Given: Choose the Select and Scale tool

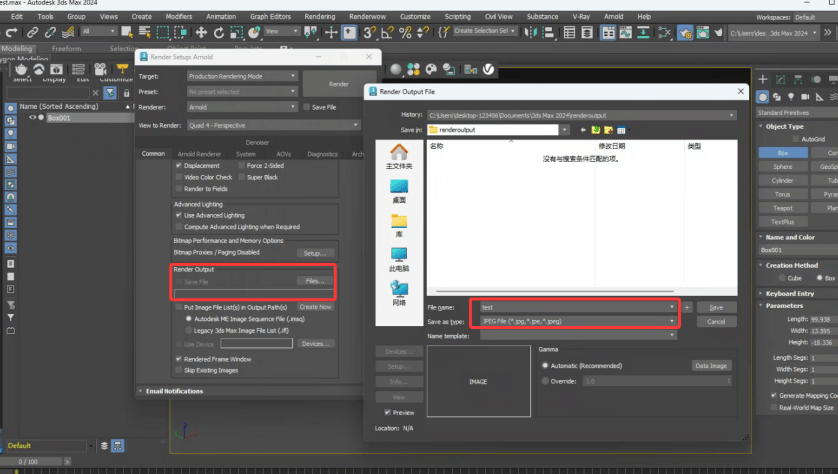Looking at the screenshot, I should (x=236, y=33).
